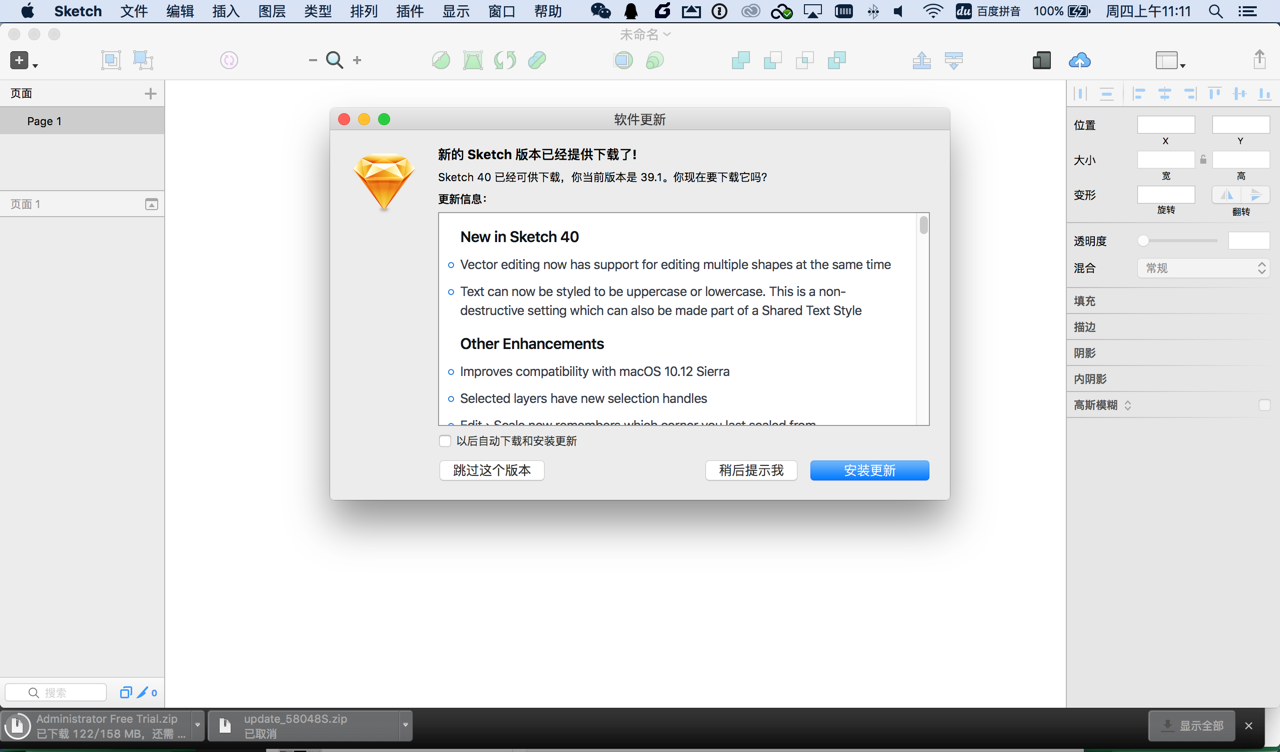Click the Move Forward toolbar icon
1280x752 pixels.
922,61
